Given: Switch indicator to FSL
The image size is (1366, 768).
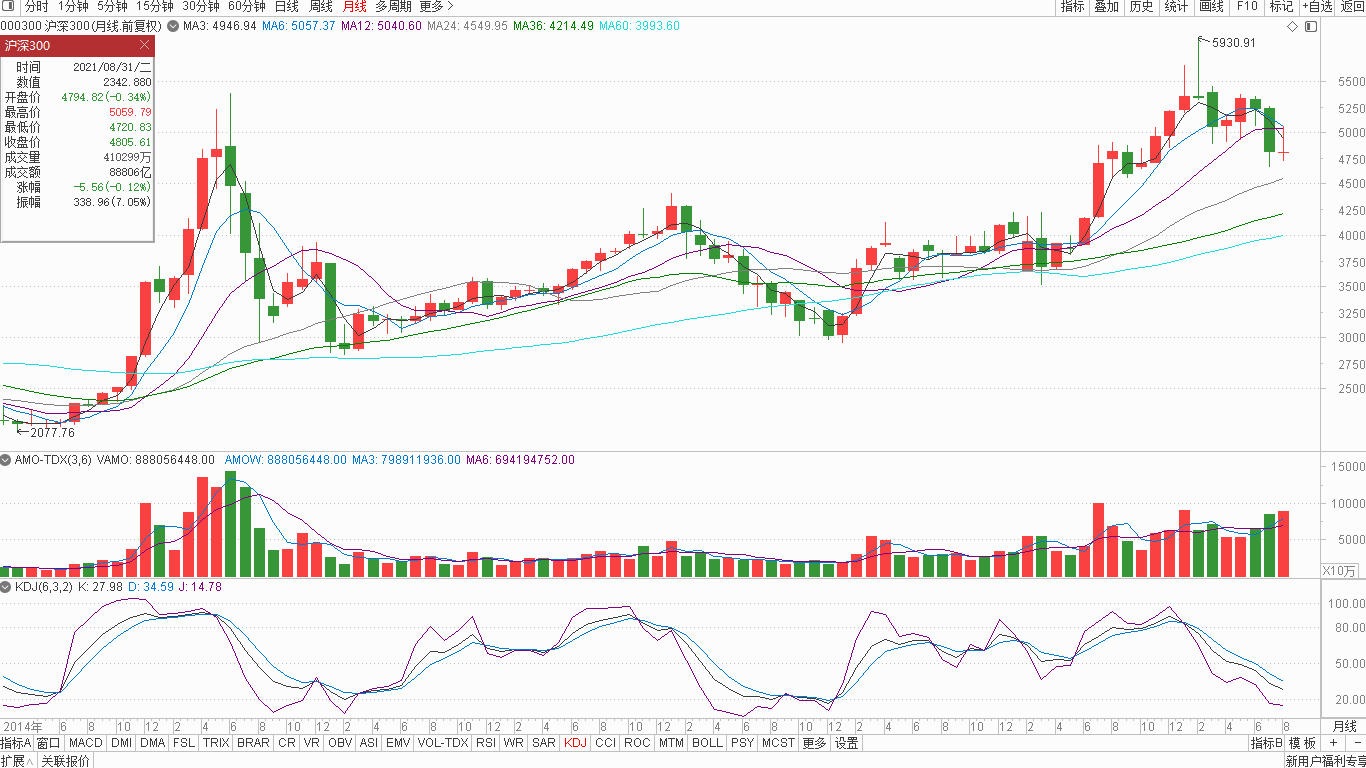Looking at the screenshot, I should 184,743.
